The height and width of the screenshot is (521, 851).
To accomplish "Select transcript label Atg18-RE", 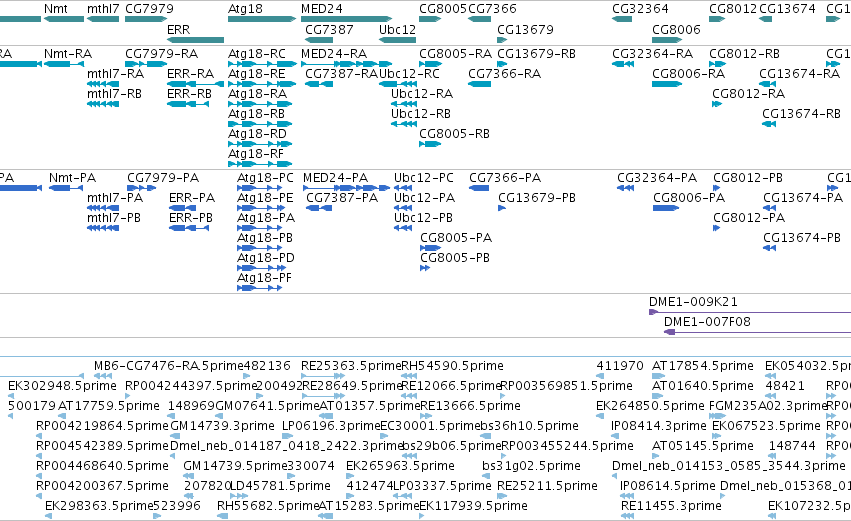I will click(x=257, y=74).
